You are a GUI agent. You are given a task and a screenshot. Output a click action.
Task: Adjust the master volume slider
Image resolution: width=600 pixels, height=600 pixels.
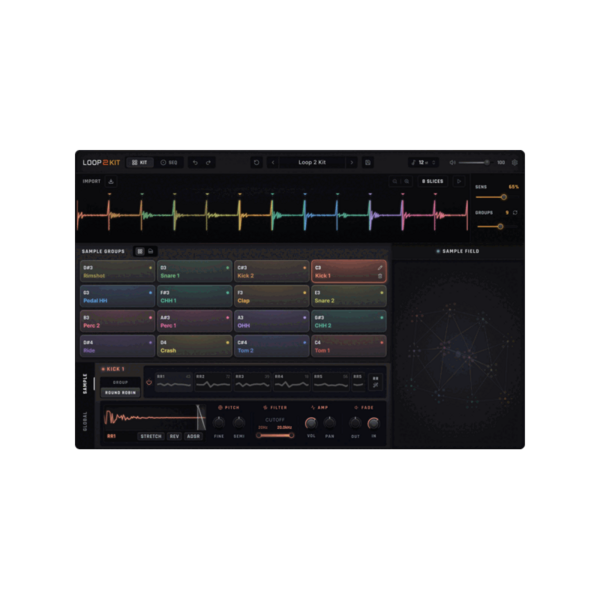coord(474,163)
